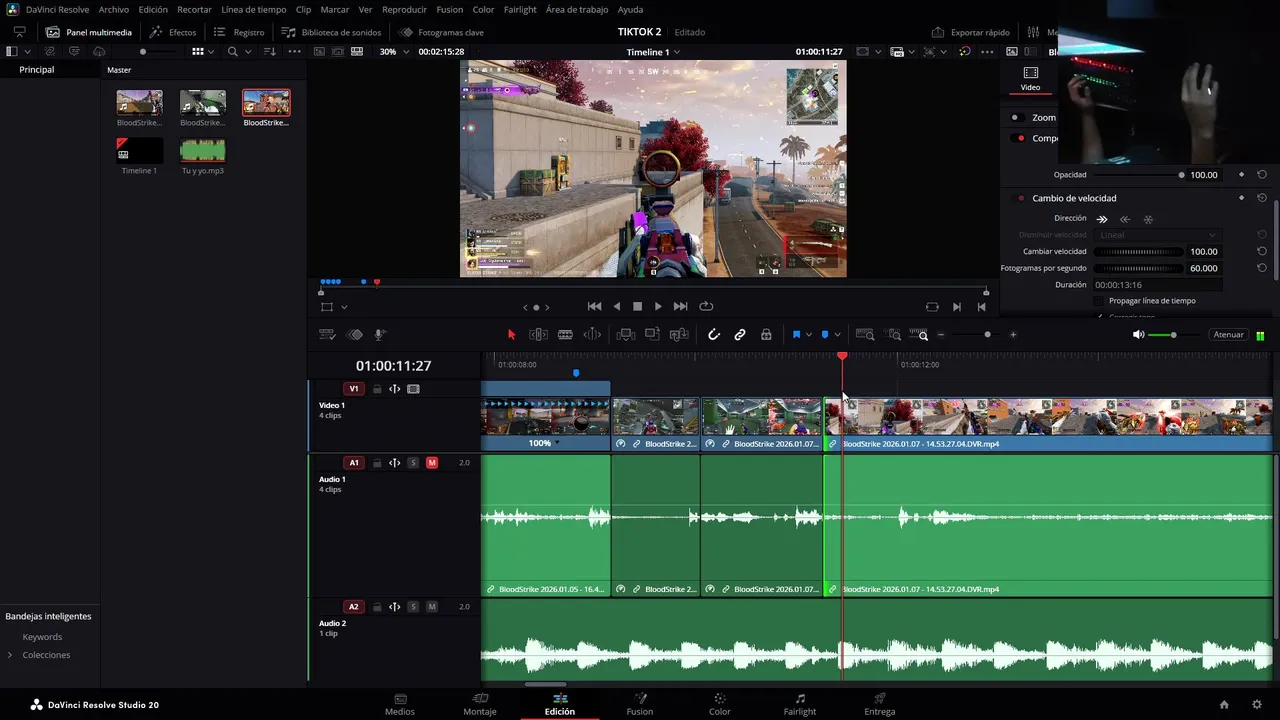Open the Línea de tiempo menu
The height and width of the screenshot is (720, 1280).
(x=254, y=9)
